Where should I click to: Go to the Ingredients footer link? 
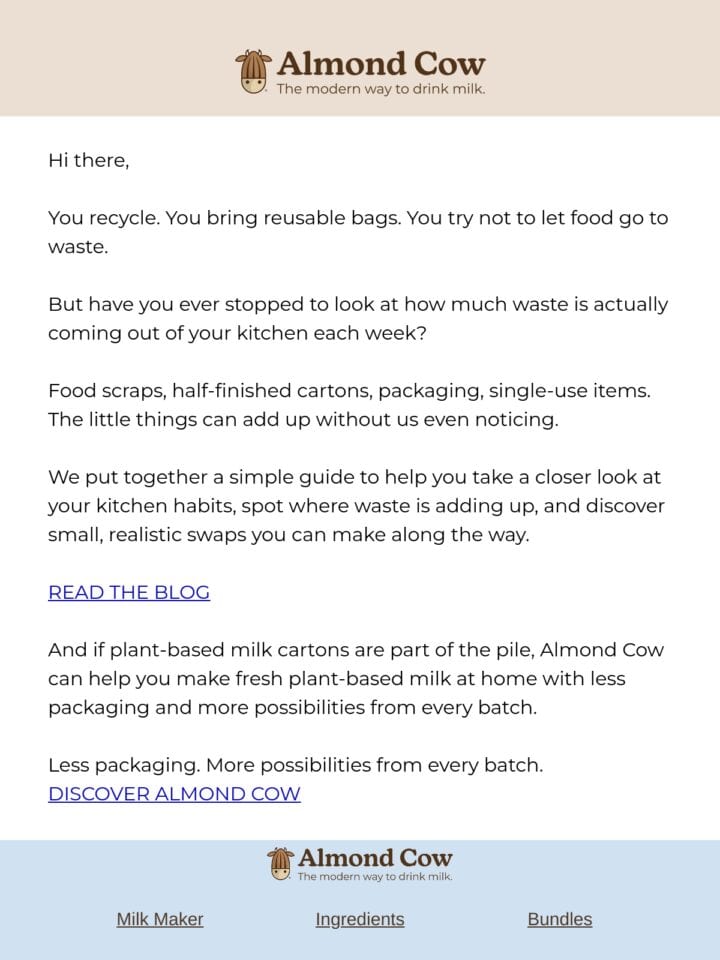(360, 919)
